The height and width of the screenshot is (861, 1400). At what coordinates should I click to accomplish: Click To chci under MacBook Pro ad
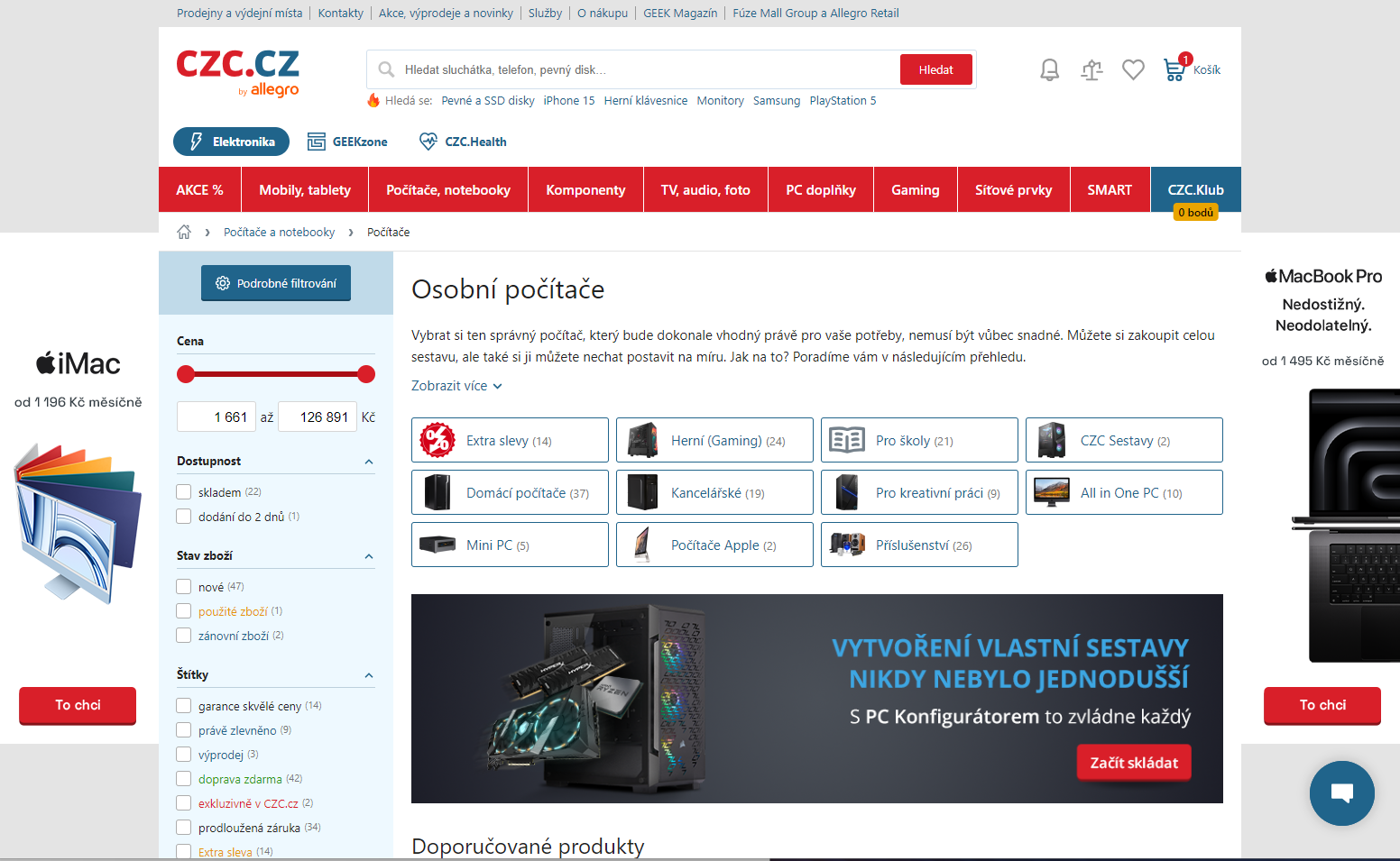click(x=1322, y=705)
